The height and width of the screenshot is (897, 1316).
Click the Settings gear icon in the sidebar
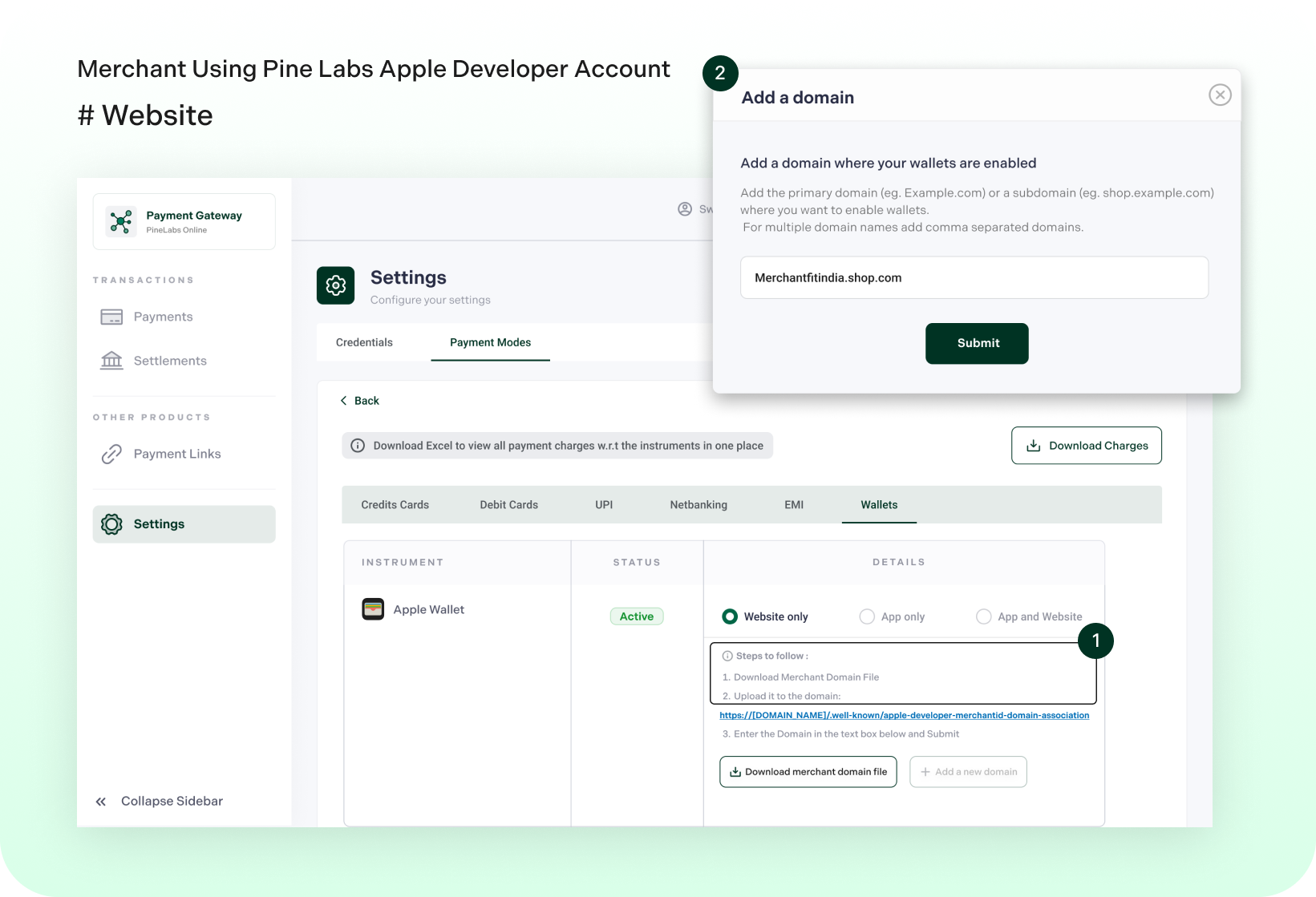112,523
